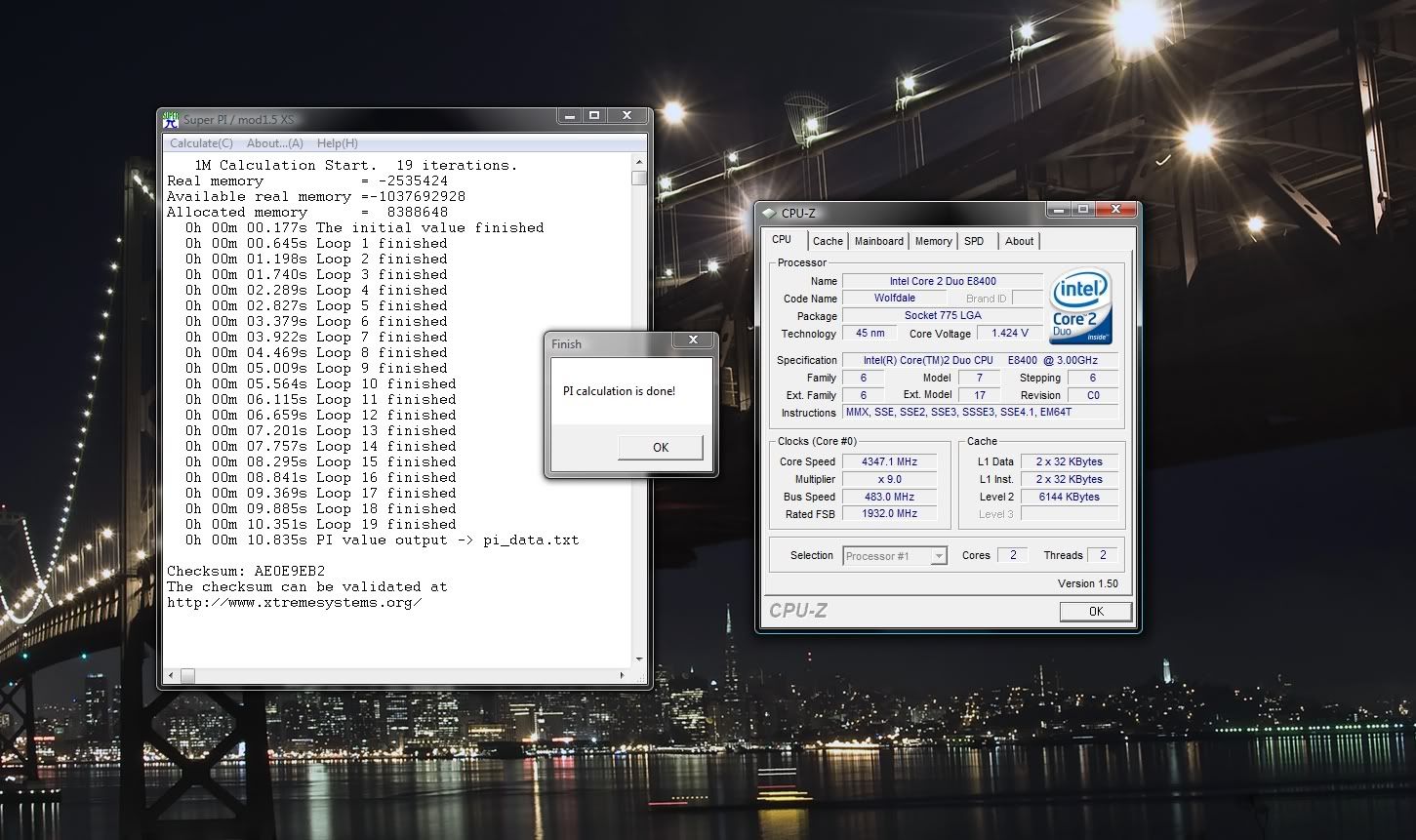Click the Version 1.50 text

[1087, 583]
